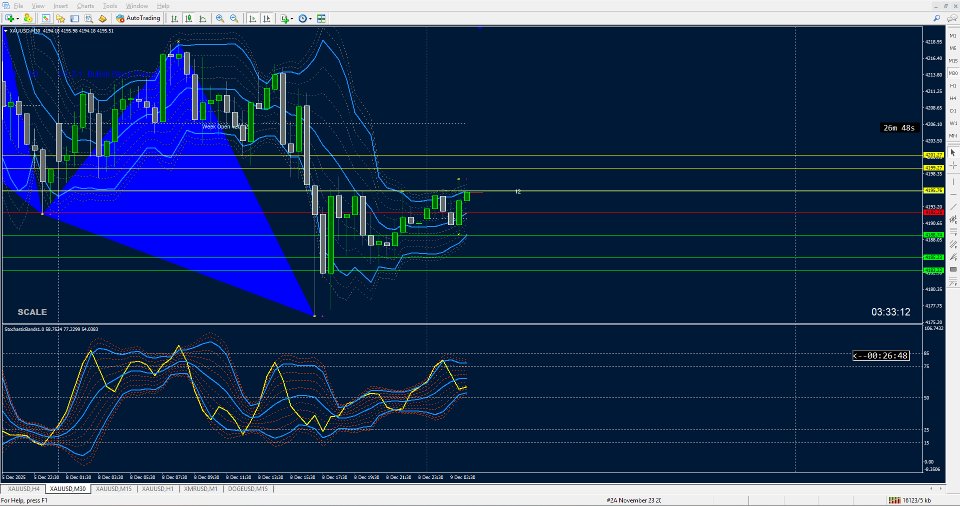This screenshot has height=506, width=960.
Task: Select the horizontal line drawing tool
Action: 953,194
